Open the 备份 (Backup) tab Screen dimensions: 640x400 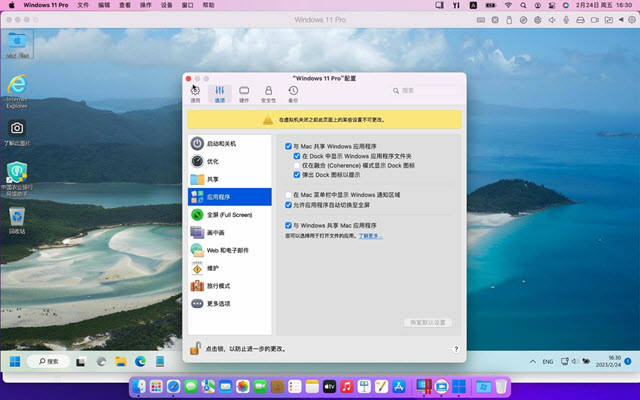[293, 94]
